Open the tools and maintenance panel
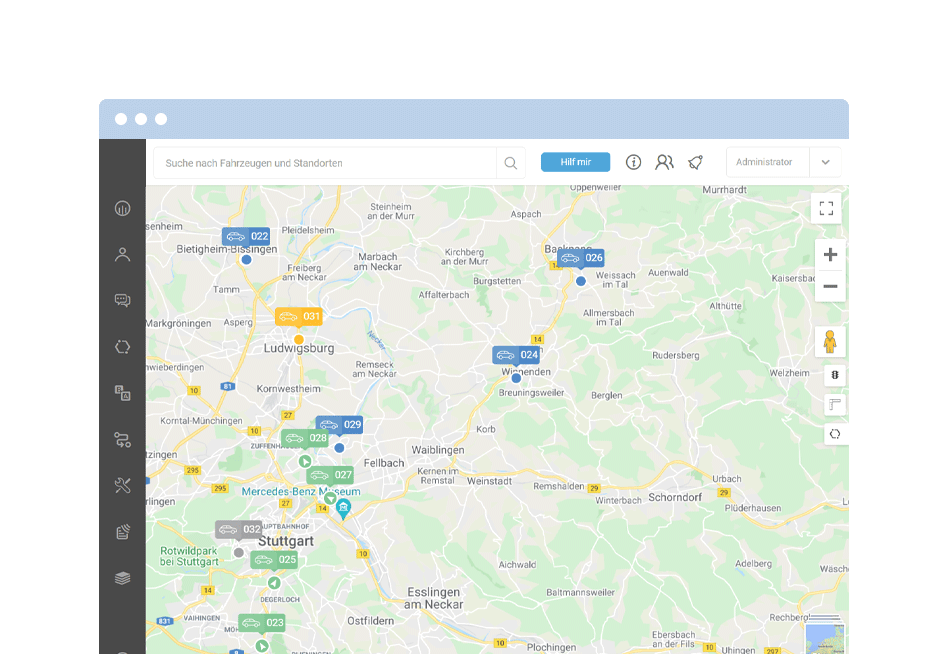 tap(122, 485)
